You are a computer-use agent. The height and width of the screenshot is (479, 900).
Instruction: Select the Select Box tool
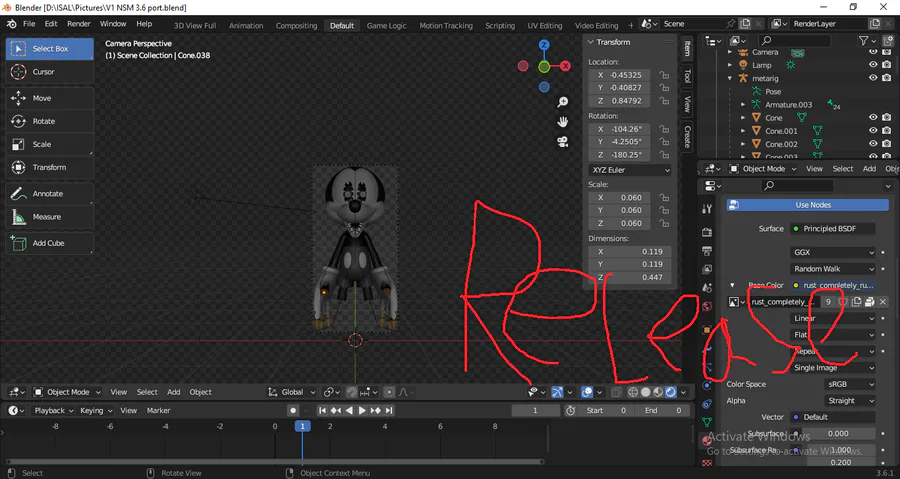(x=50, y=49)
